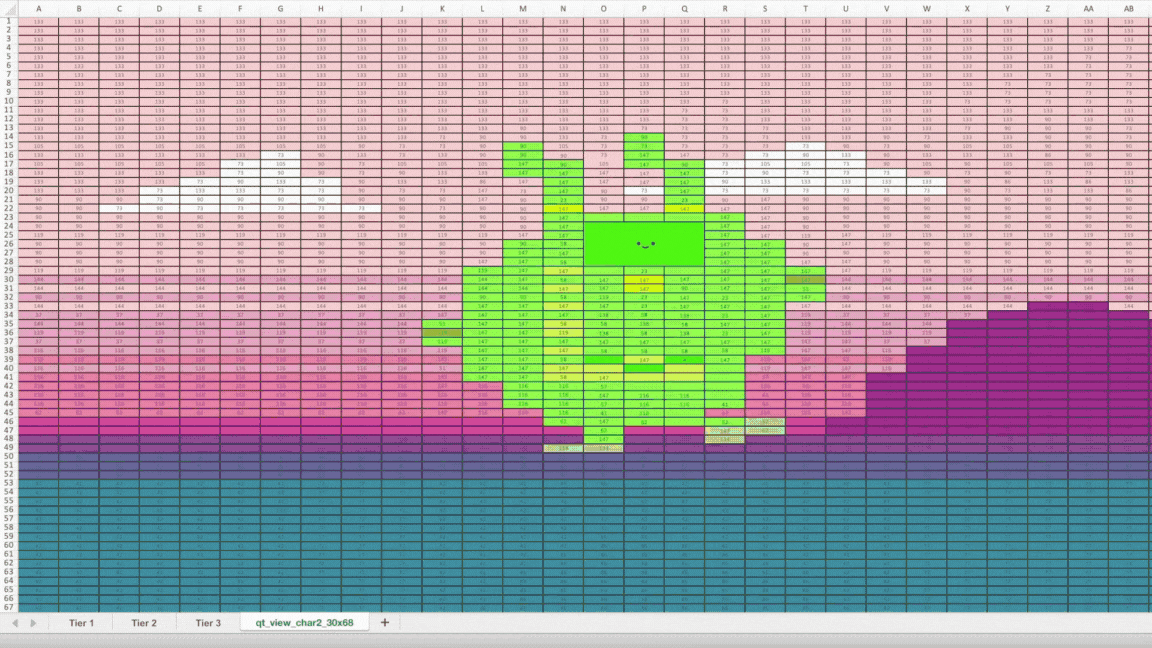Image resolution: width=1152 pixels, height=648 pixels.
Task: Switch to the Tier 1 sheet tab
Action: [x=83, y=622]
